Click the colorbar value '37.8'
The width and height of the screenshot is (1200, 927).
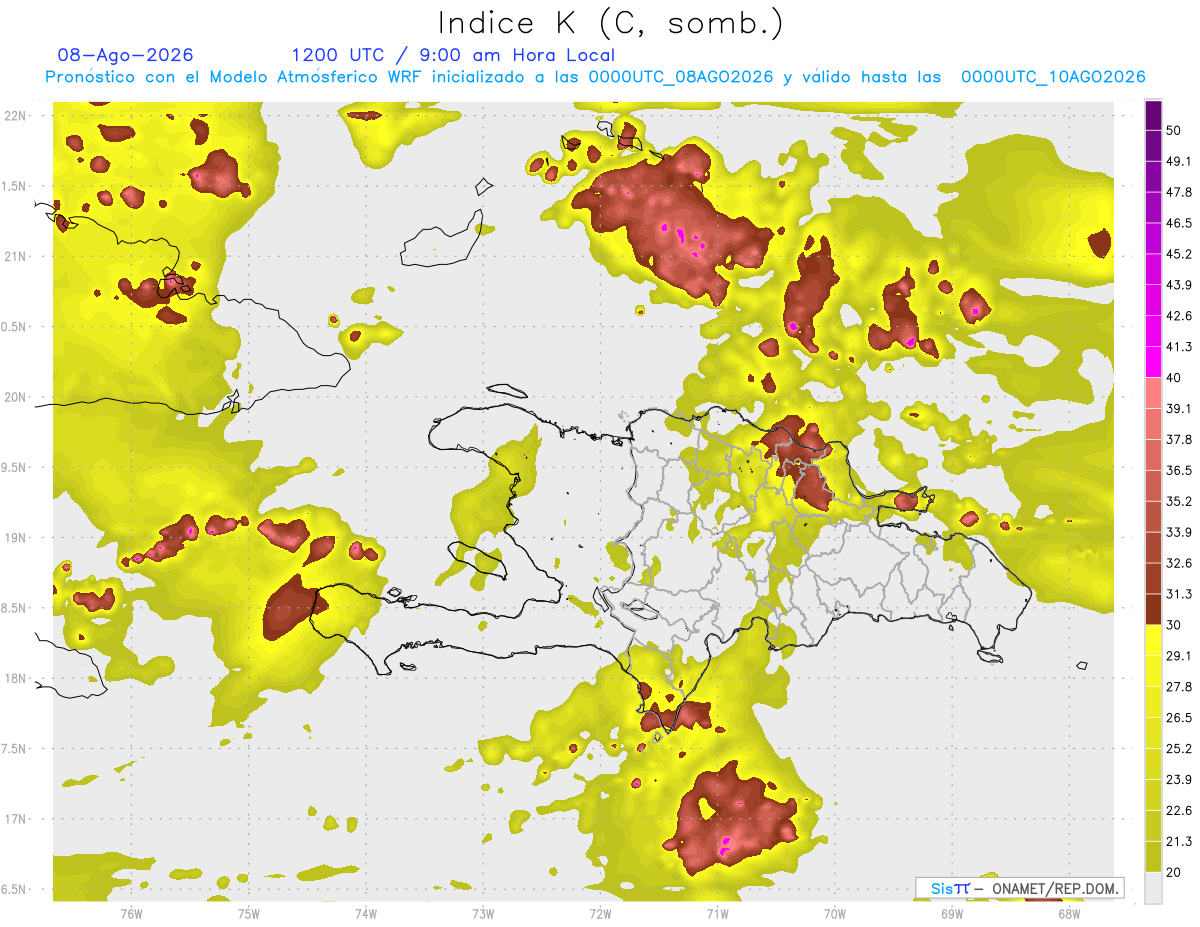coord(1179,439)
